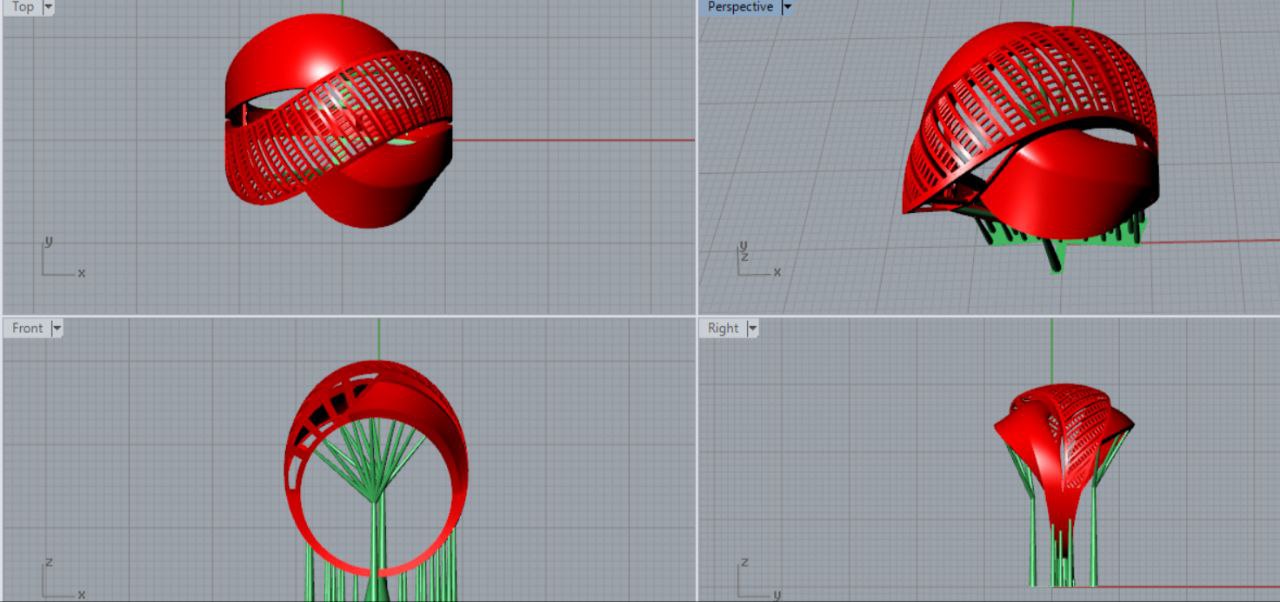This screenshot has height=602, width=1280.
Task: Click the z-y axes icon in Right viewport
Action: click(x=757, y=580)
